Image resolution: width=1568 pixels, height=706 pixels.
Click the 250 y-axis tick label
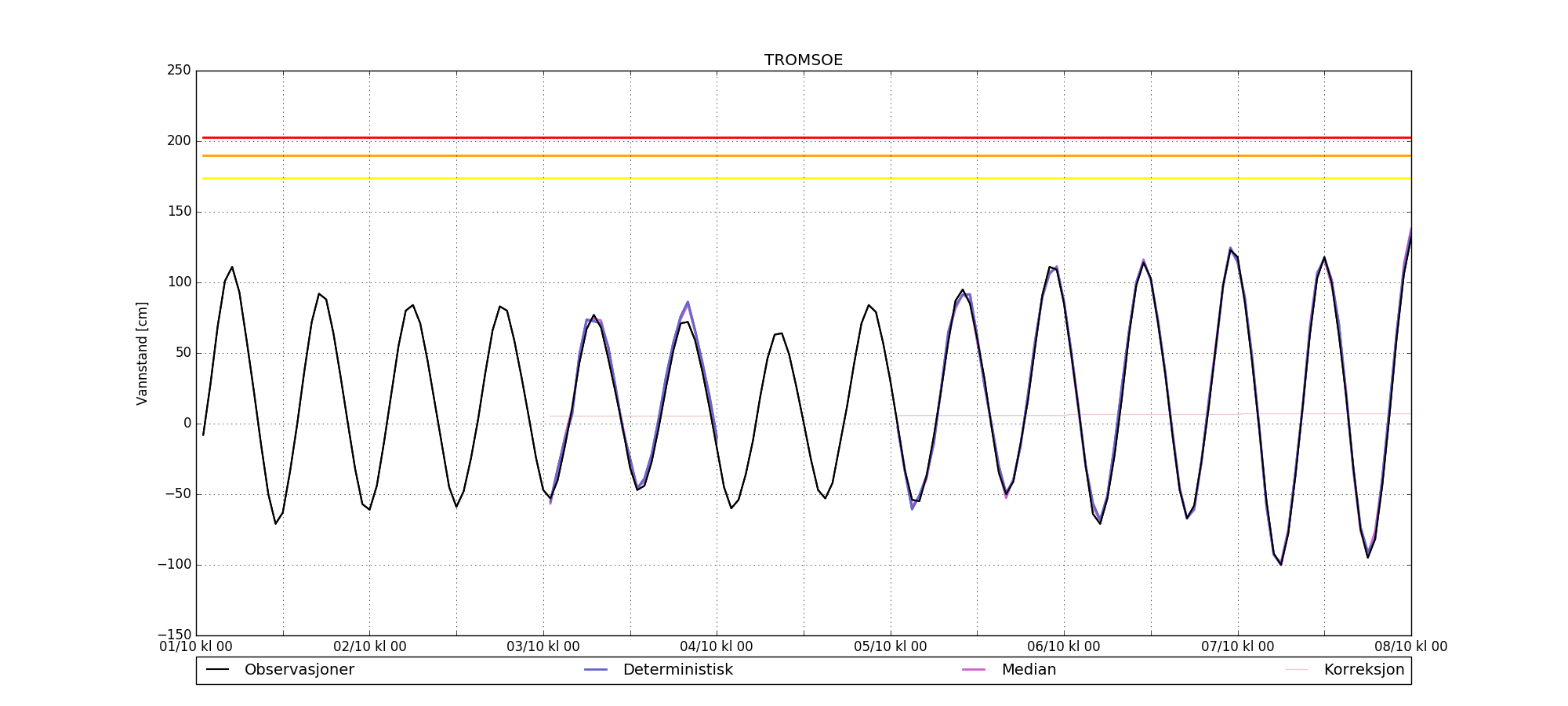click(x=179, y=71)
